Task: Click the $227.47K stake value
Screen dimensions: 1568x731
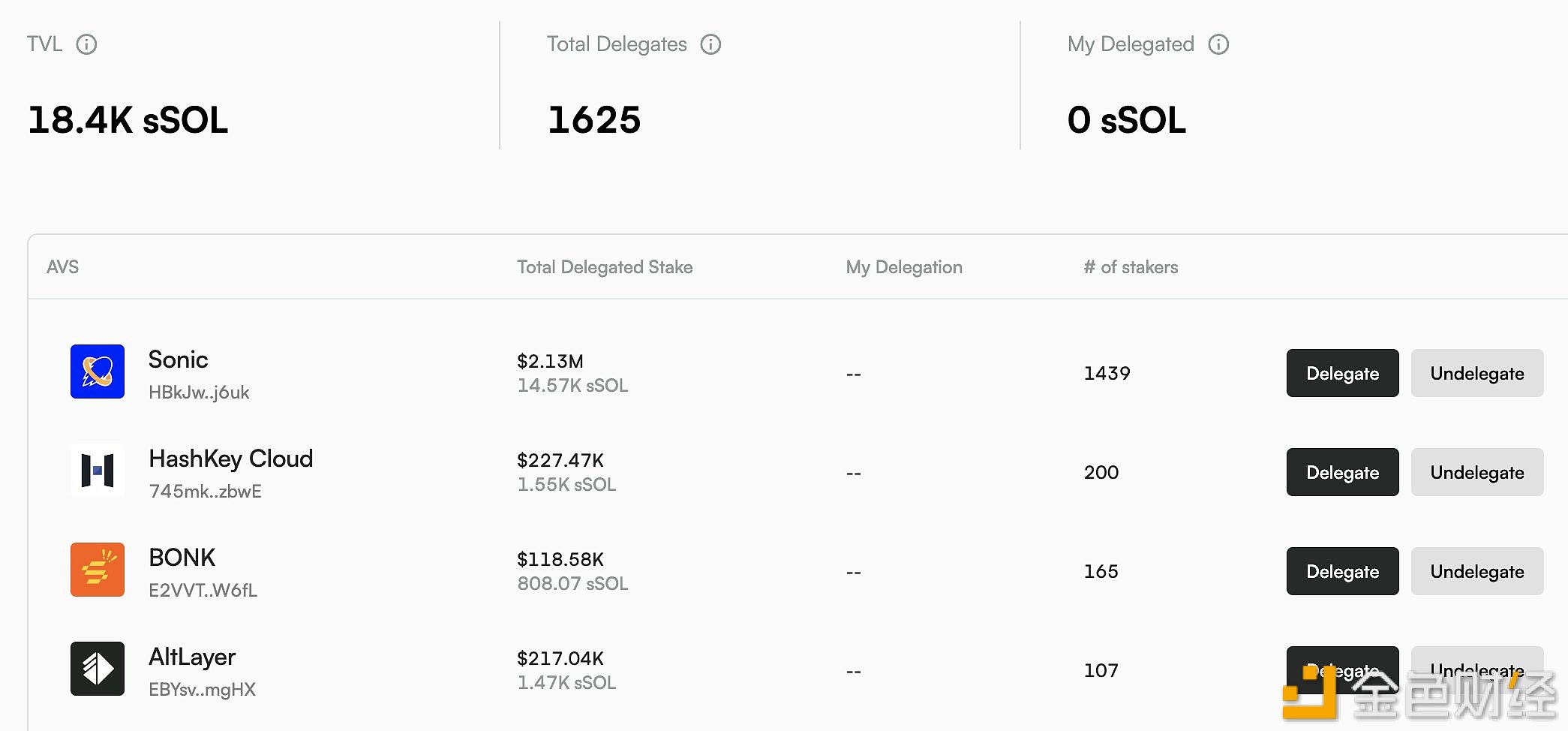Action: (560, 460)
